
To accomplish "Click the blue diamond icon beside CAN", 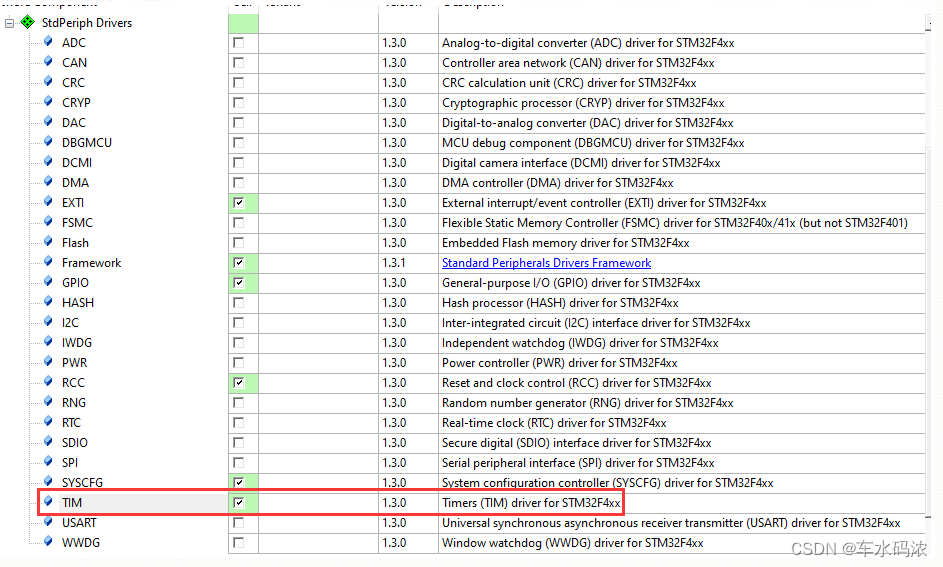I will coord(49,61).
